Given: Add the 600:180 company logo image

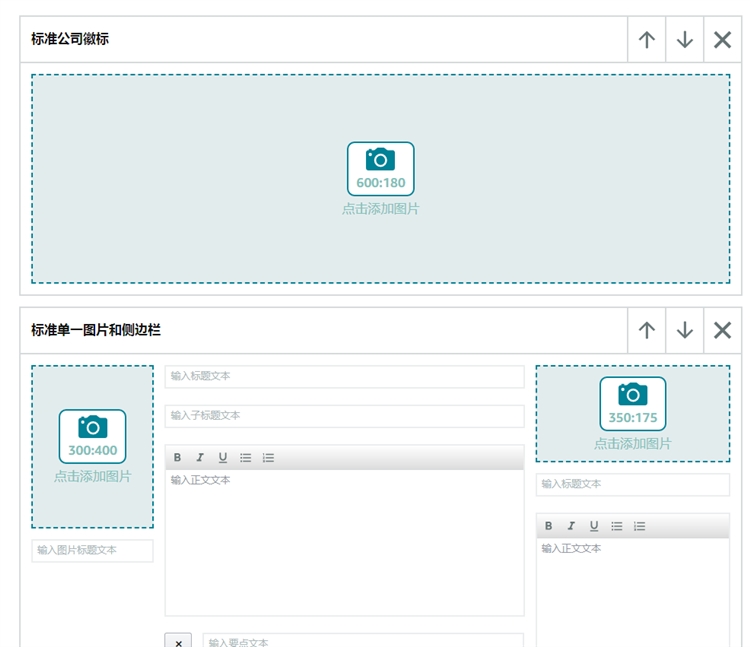Looking at the screenshot, I should [x=380, y=179].
